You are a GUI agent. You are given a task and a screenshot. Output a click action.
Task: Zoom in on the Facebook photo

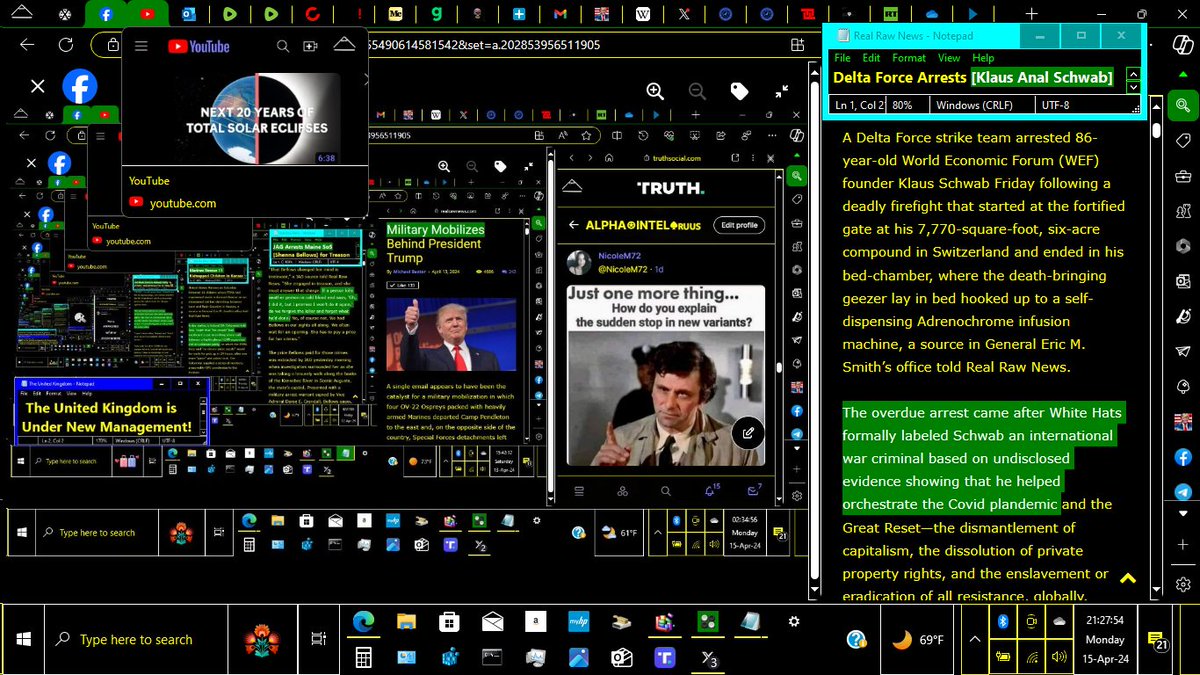point(655,91)
